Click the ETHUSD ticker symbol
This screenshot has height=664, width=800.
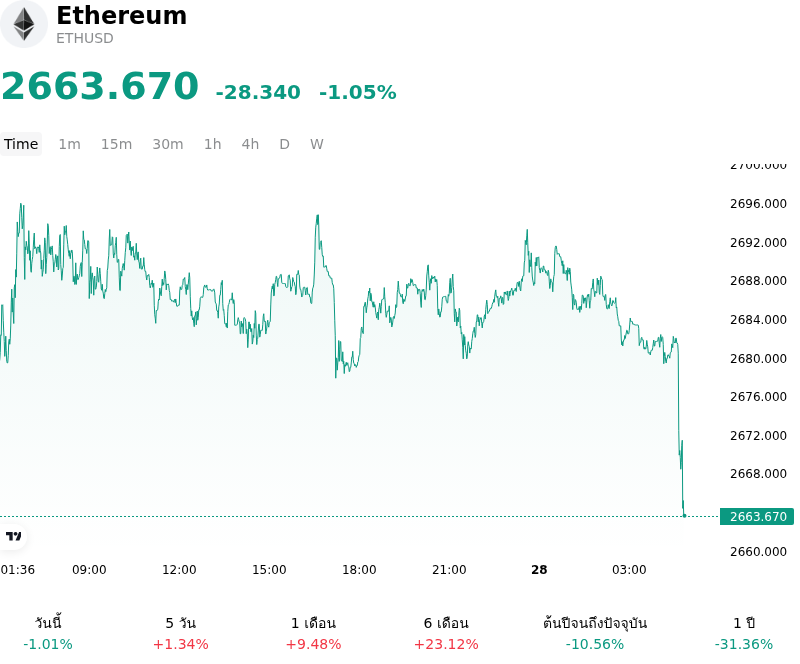(x=85, y=38)
